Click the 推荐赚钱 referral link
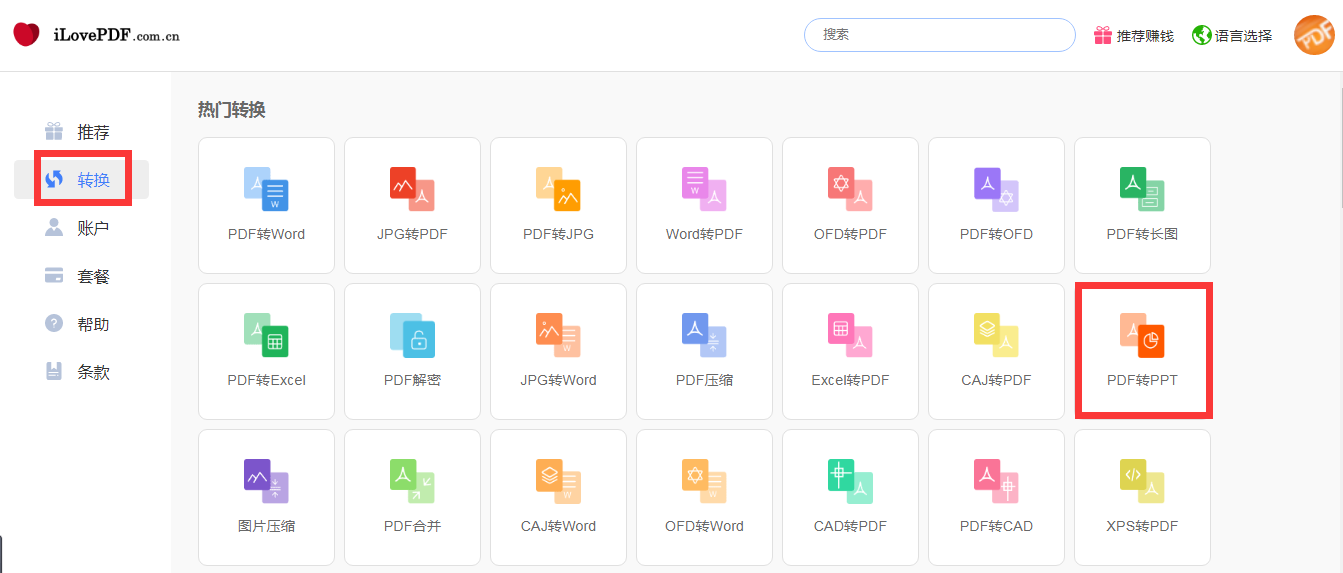The width and height of the screenshot is (1343, 573). coord(1133,36)
